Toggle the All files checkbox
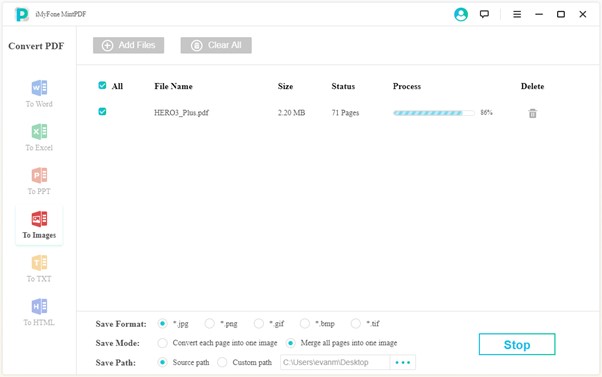 (102, 85)
